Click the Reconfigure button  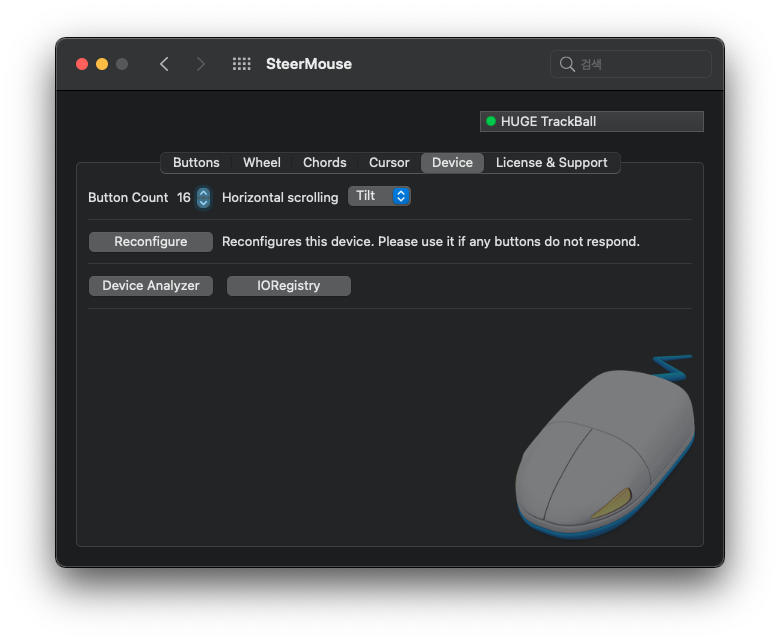coord(151,242)
